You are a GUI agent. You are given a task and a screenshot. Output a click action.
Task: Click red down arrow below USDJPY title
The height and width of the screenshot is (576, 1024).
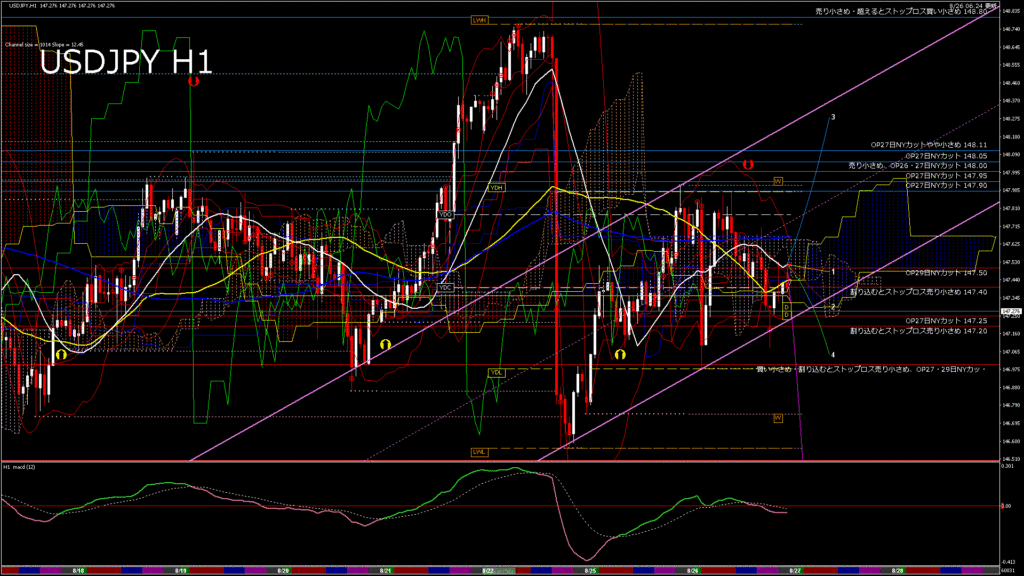click(192, 82)
